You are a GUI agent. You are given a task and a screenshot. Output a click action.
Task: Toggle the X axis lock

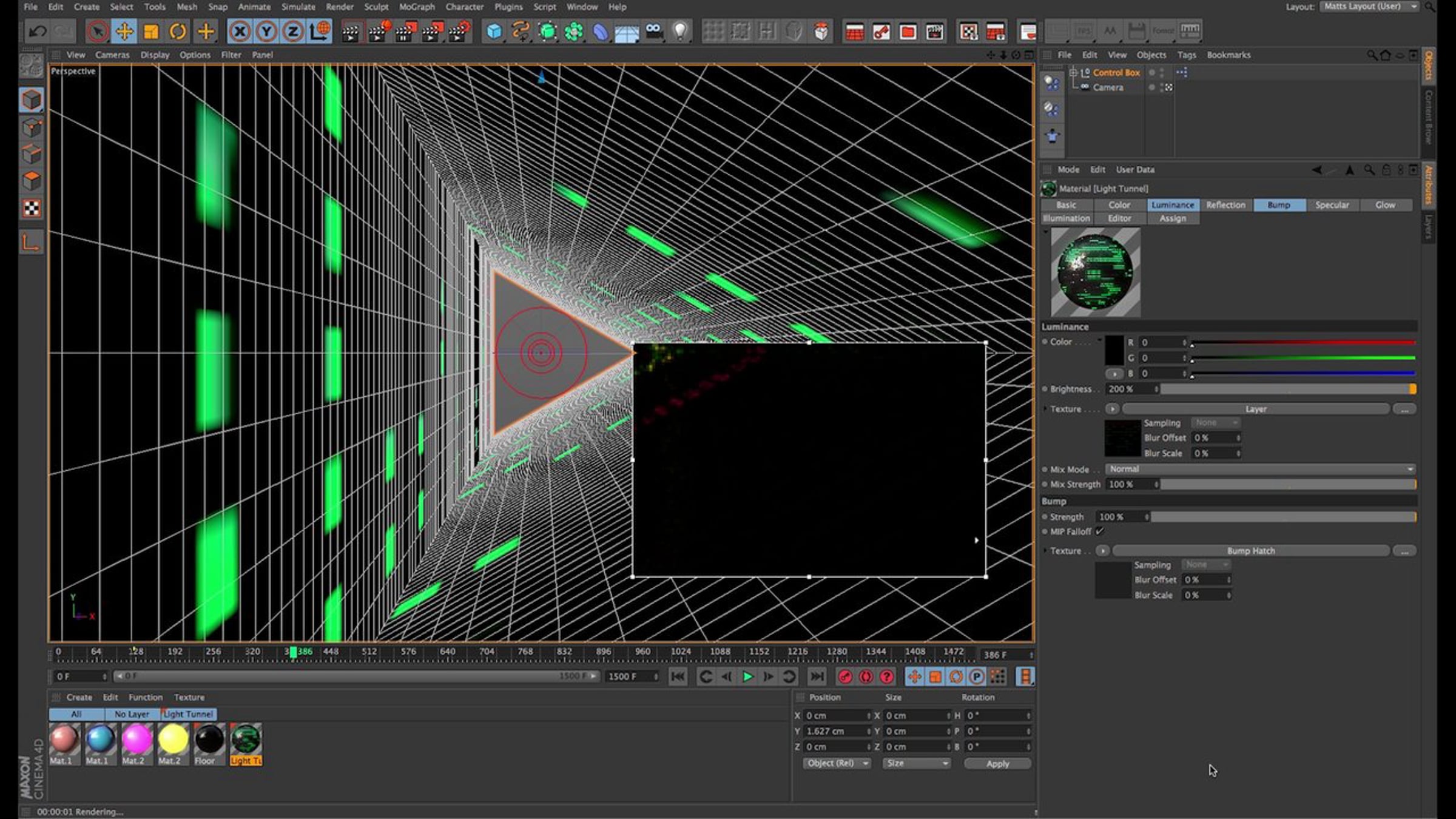point(240,31)
